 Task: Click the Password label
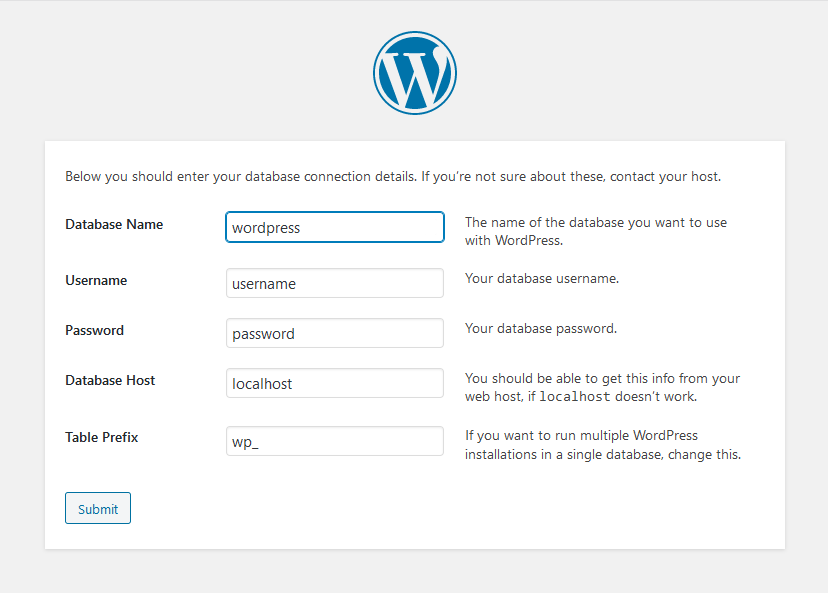[95, 331]
